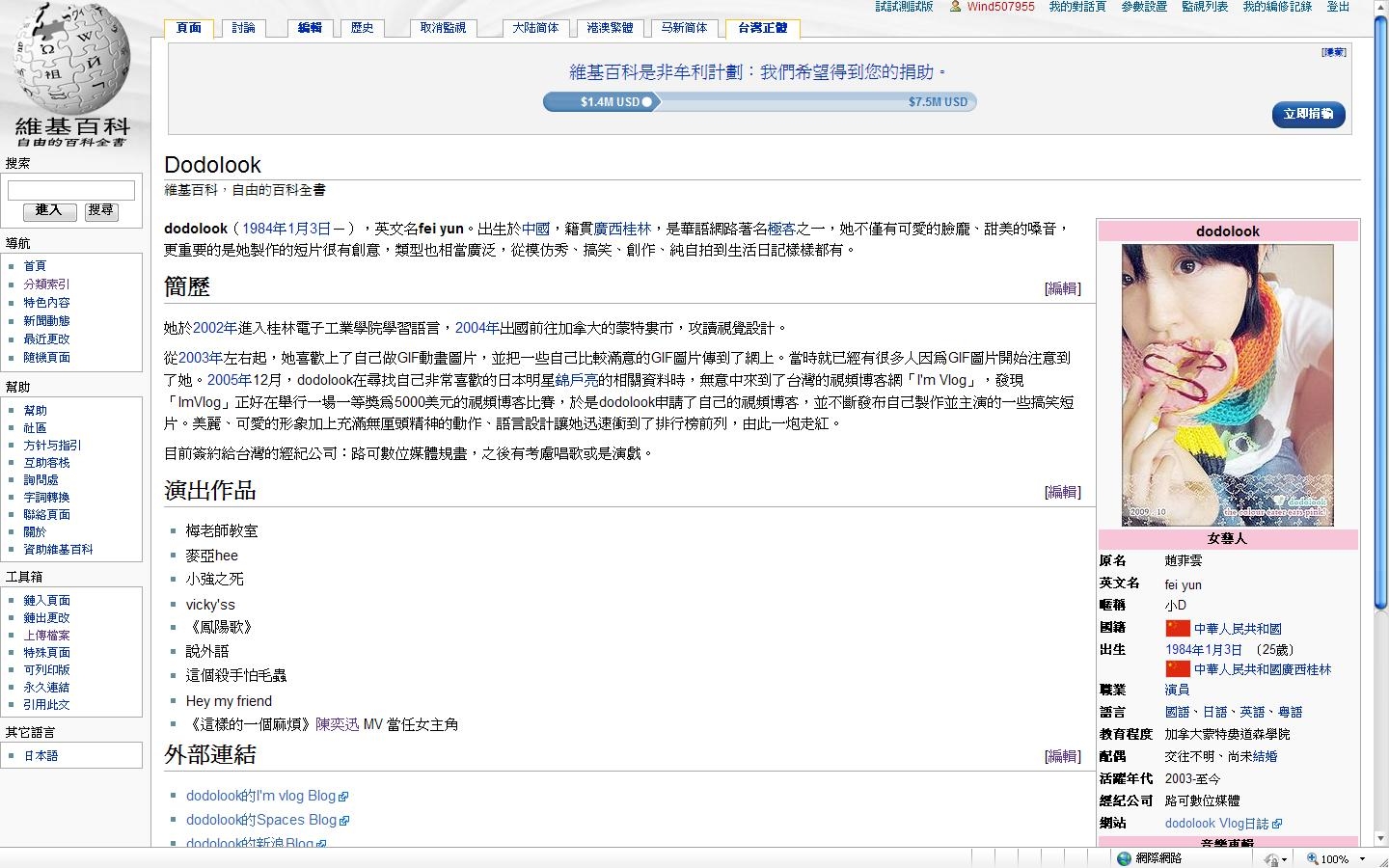
Task: Click the 立即捐助 donate button
Action: point(1308,114)
